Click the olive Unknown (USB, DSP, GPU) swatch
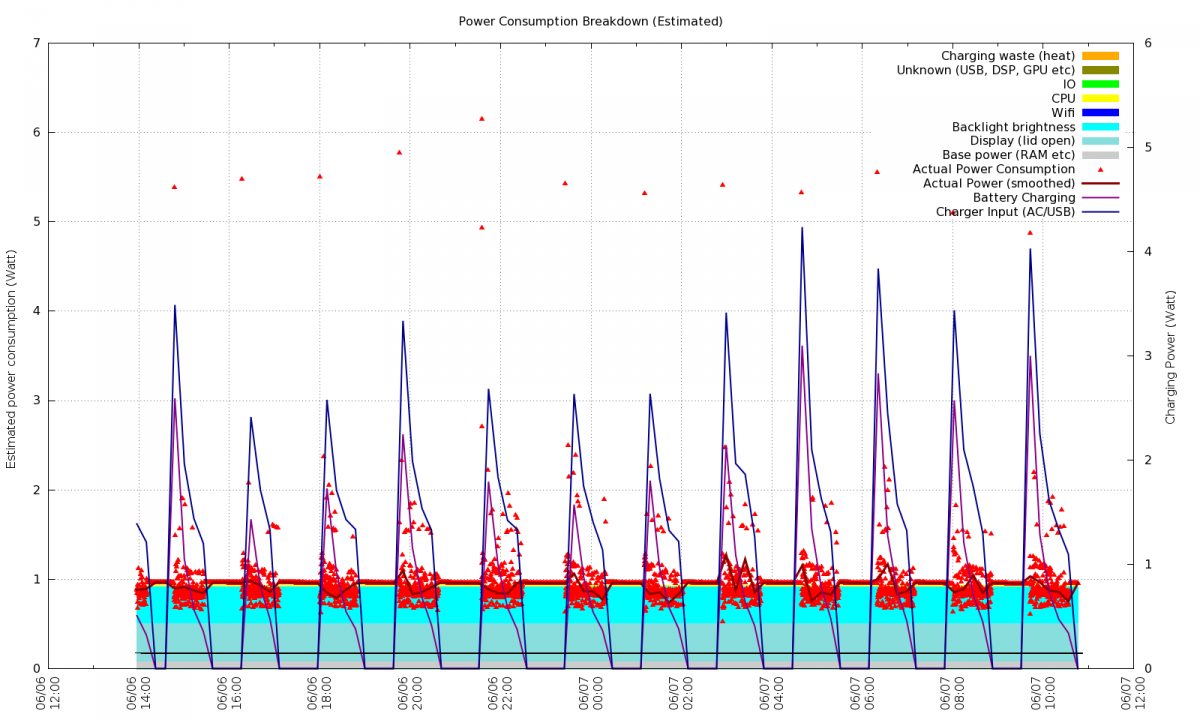The height and width of the screenshot is (720, 1200). click(x=1099, y=70)
